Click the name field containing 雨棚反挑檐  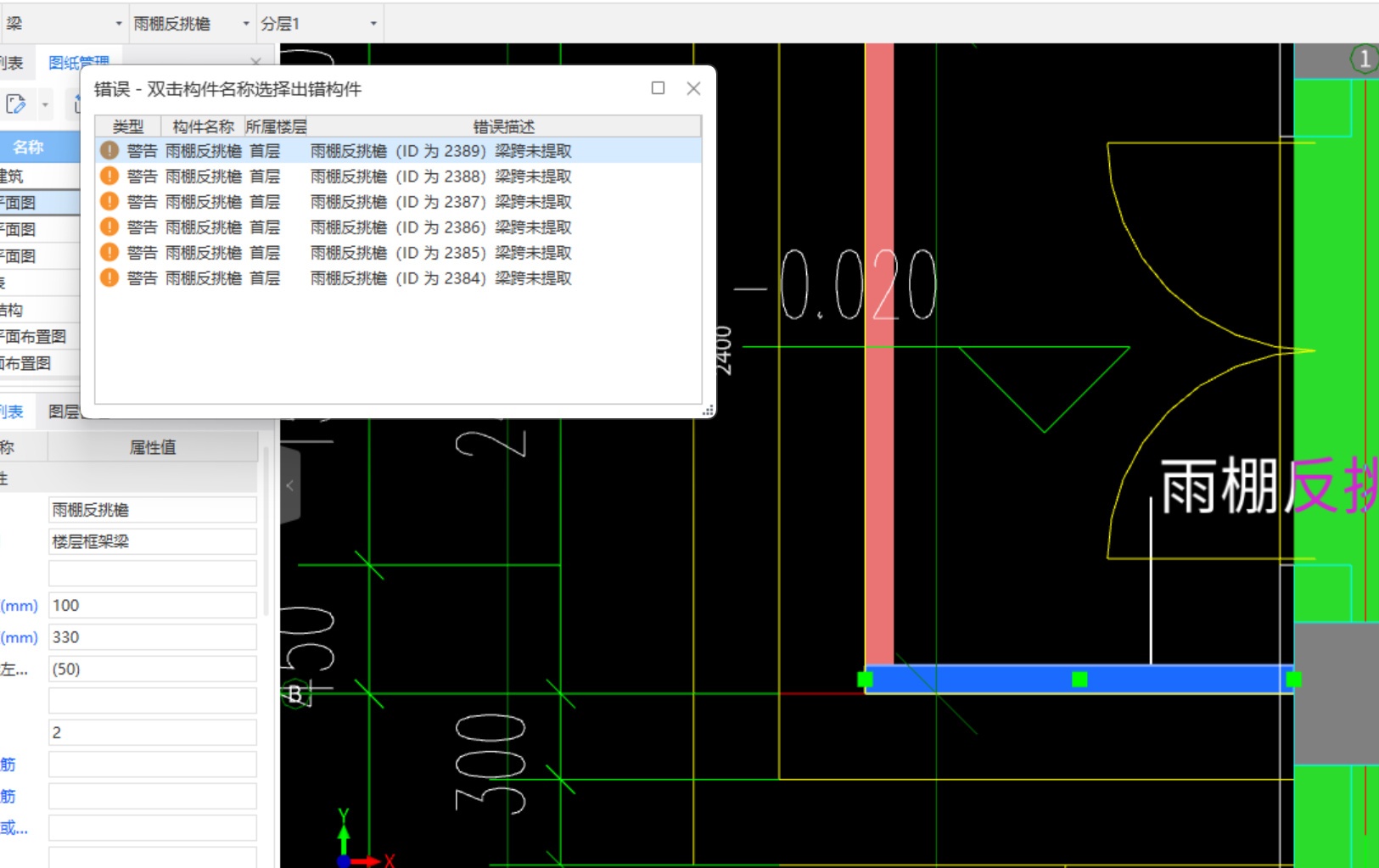(153, 510)
